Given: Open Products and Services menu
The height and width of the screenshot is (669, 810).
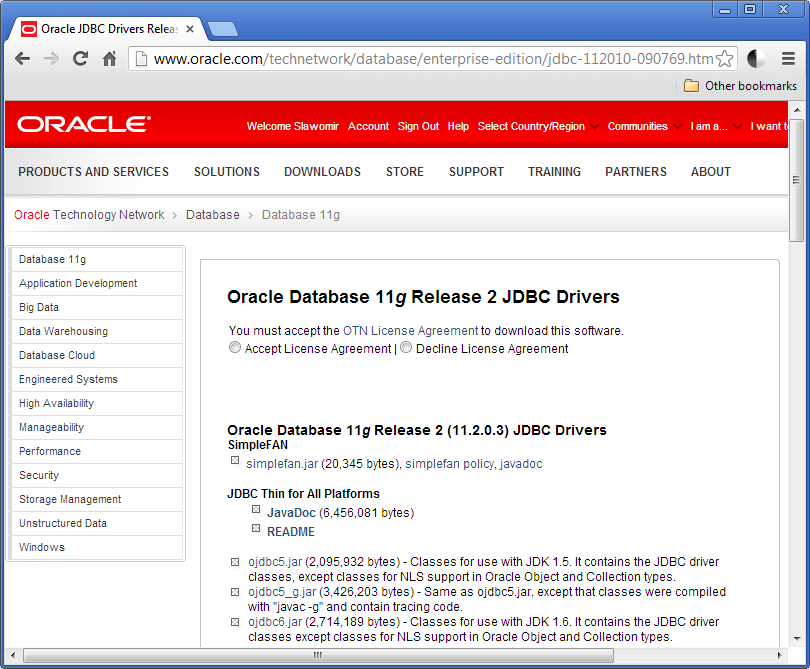Looking at the screenshot, I should (94, 172).
